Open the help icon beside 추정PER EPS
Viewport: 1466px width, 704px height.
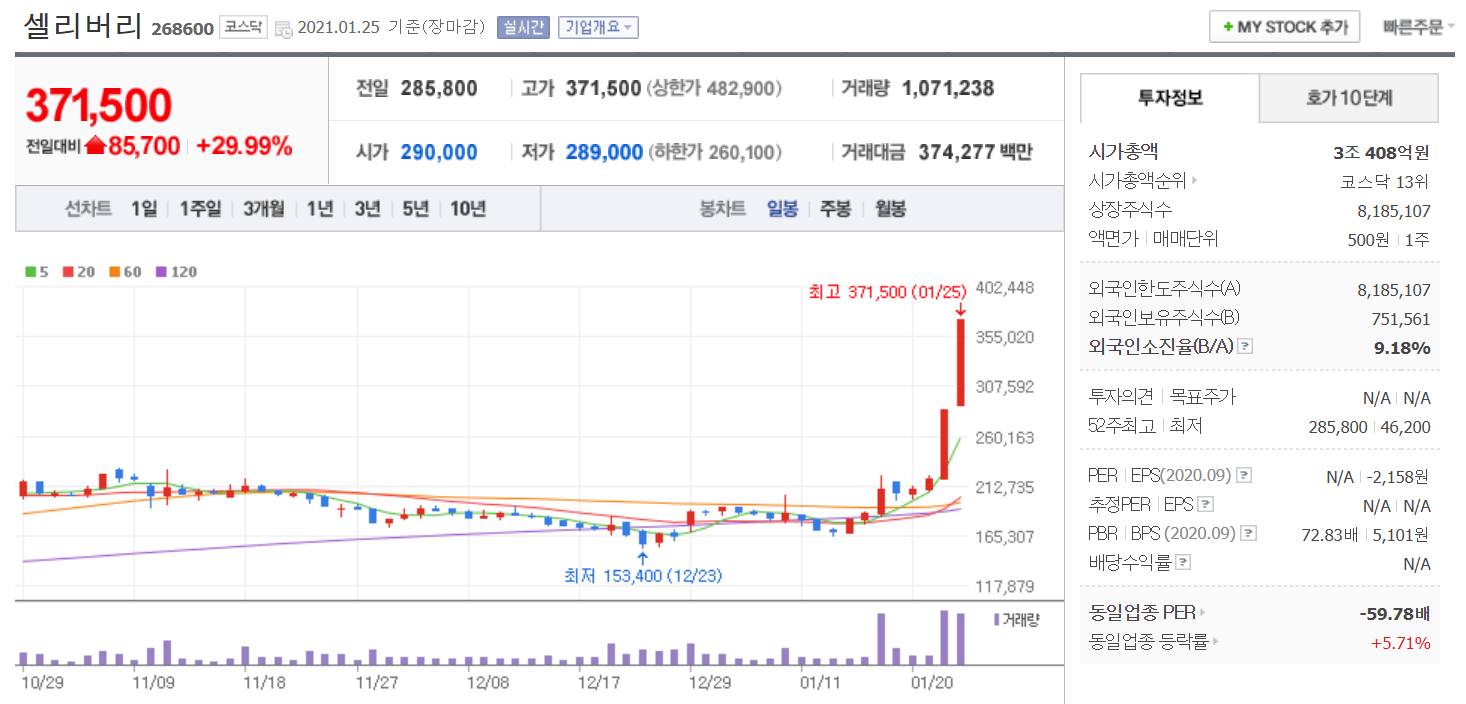(1205, 504)
